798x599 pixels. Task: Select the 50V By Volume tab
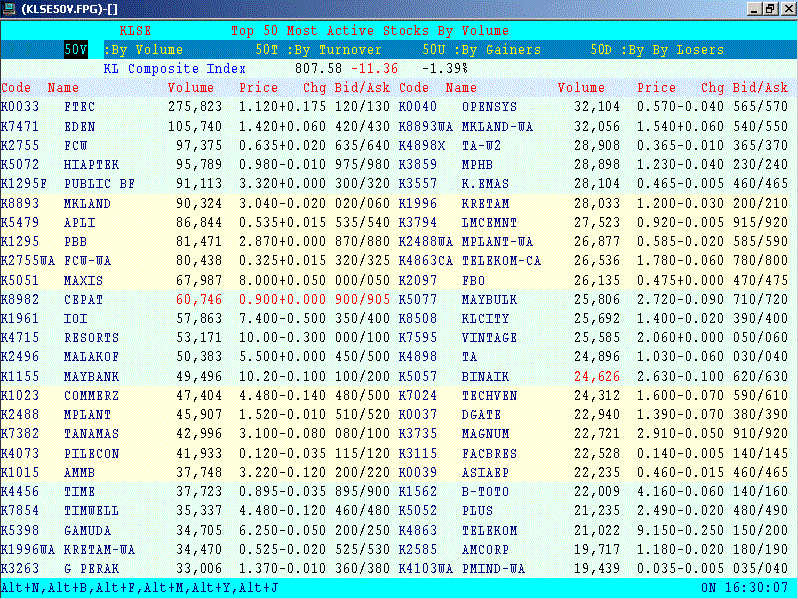click(x=124, y=50)
